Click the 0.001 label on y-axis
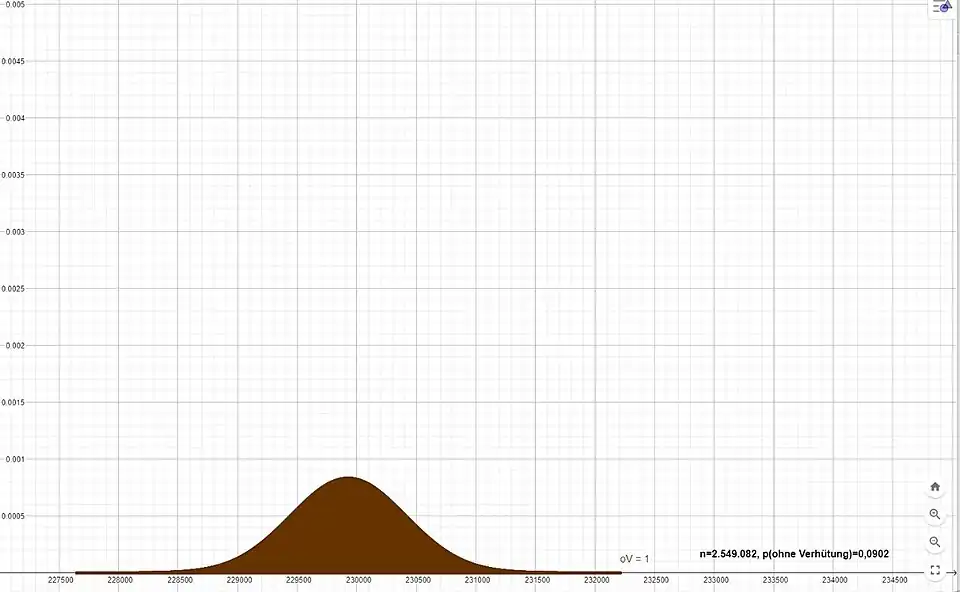Screen dimensions: 960x592 coord(14,460)
